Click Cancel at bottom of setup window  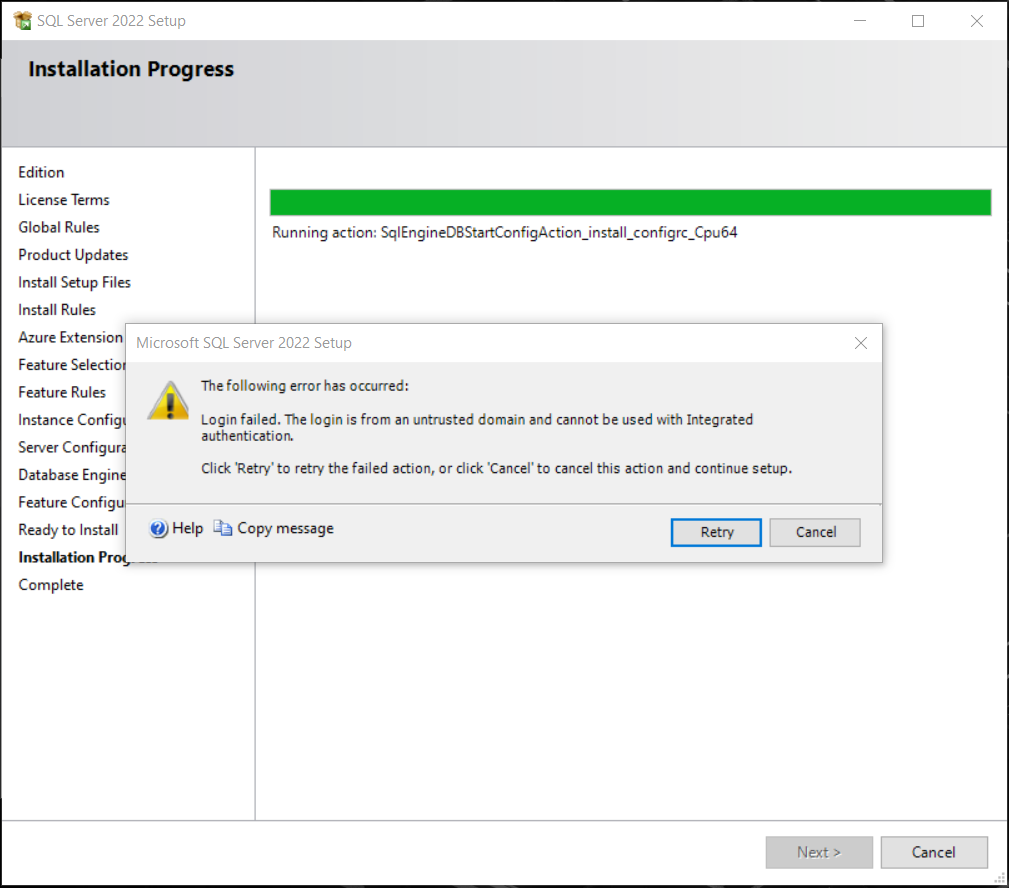point(934,852)
